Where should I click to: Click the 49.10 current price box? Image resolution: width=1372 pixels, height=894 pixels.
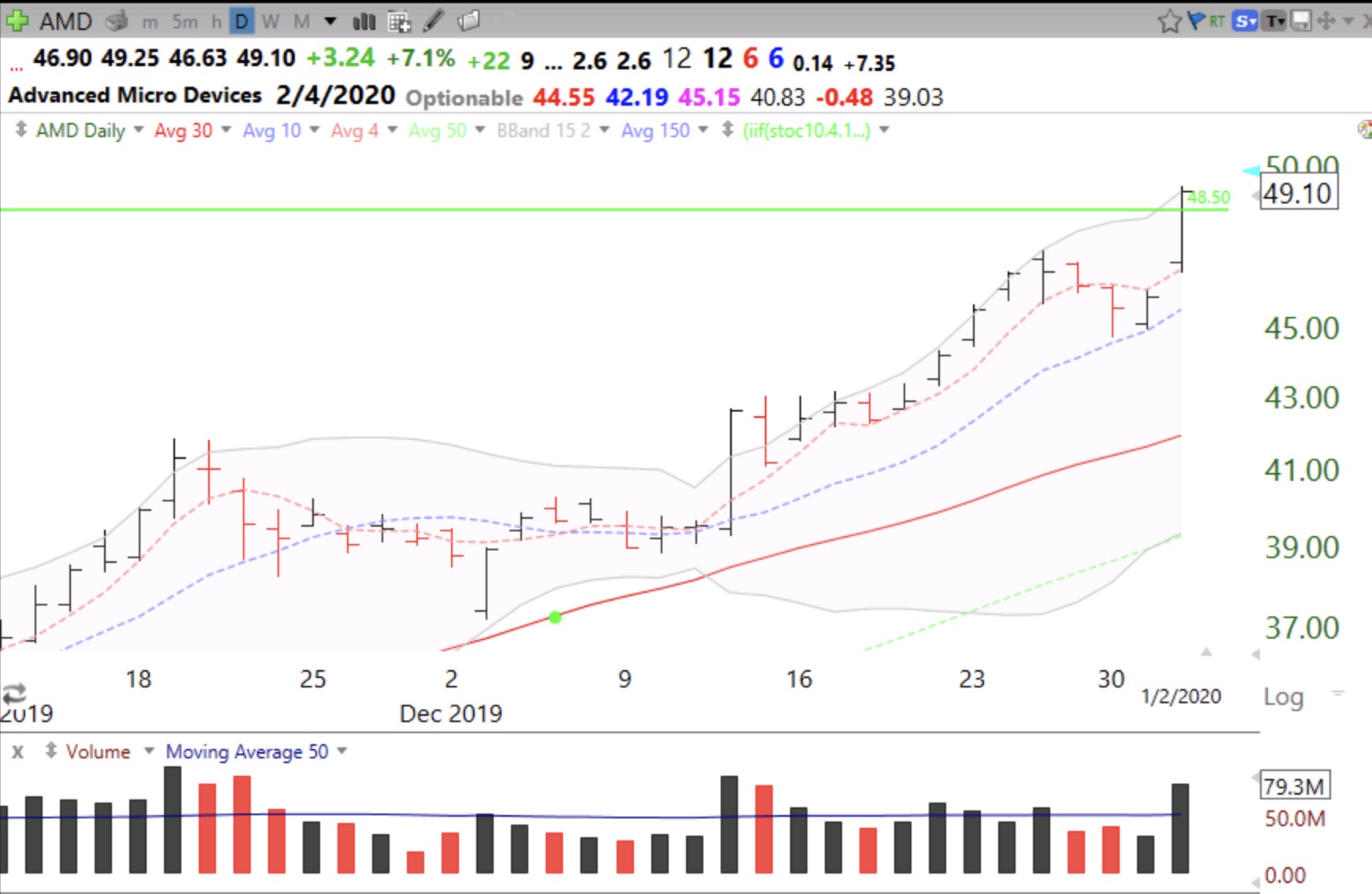tap(1298, 193)
